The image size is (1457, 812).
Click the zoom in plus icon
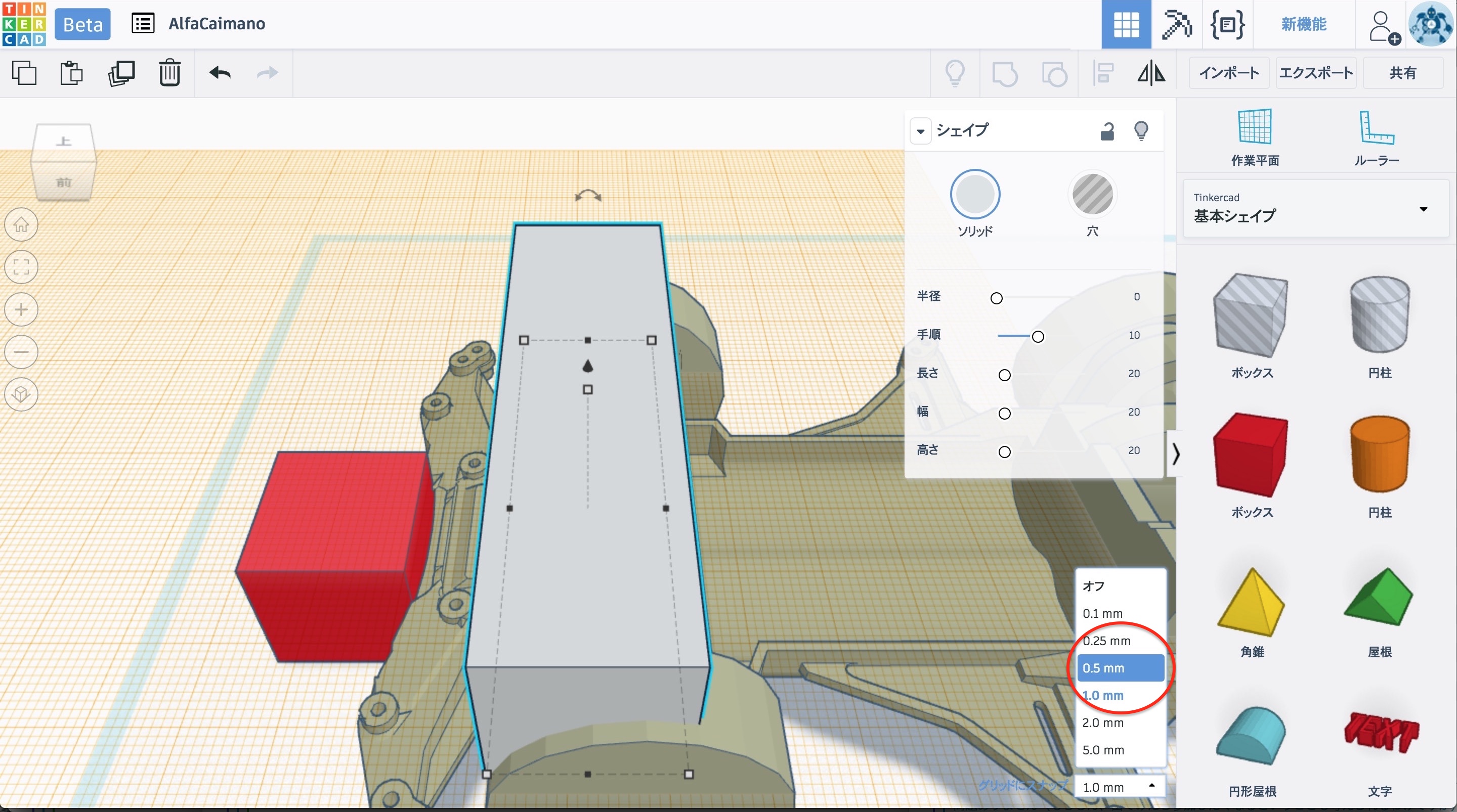tap(21, 309)
